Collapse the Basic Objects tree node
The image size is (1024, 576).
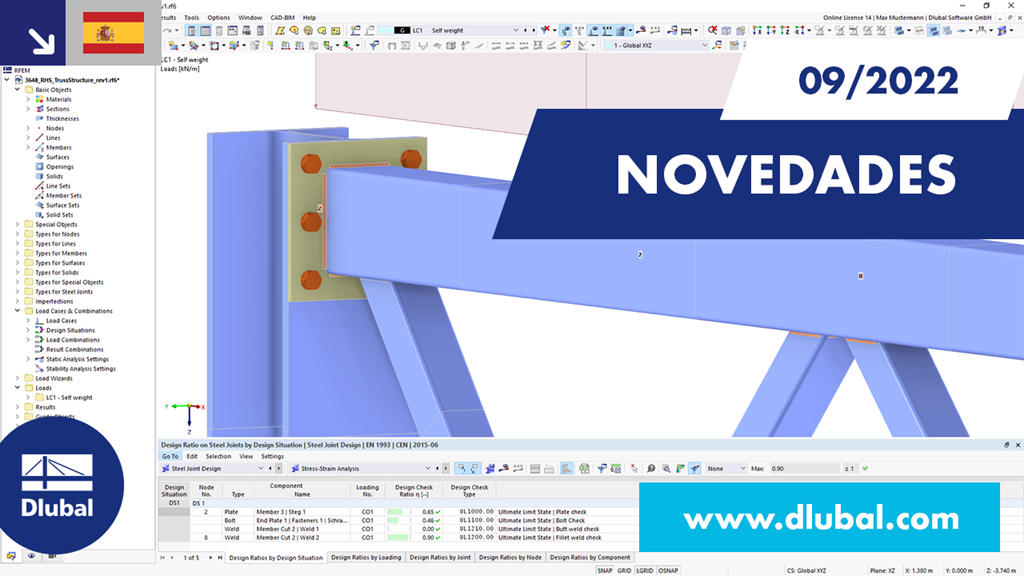tap(18, 89)
